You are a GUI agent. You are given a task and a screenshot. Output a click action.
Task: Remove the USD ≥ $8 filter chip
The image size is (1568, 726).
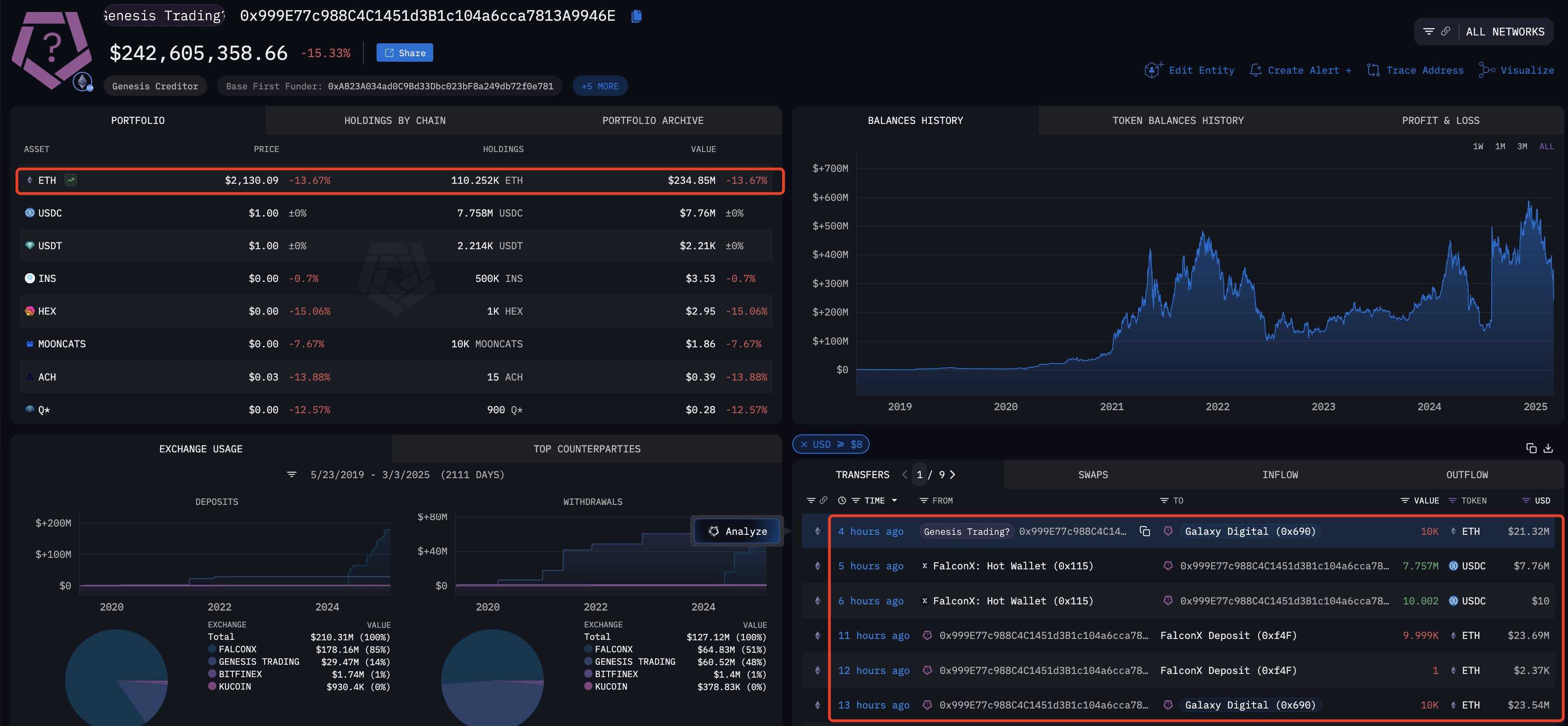(x=803, y=445)
